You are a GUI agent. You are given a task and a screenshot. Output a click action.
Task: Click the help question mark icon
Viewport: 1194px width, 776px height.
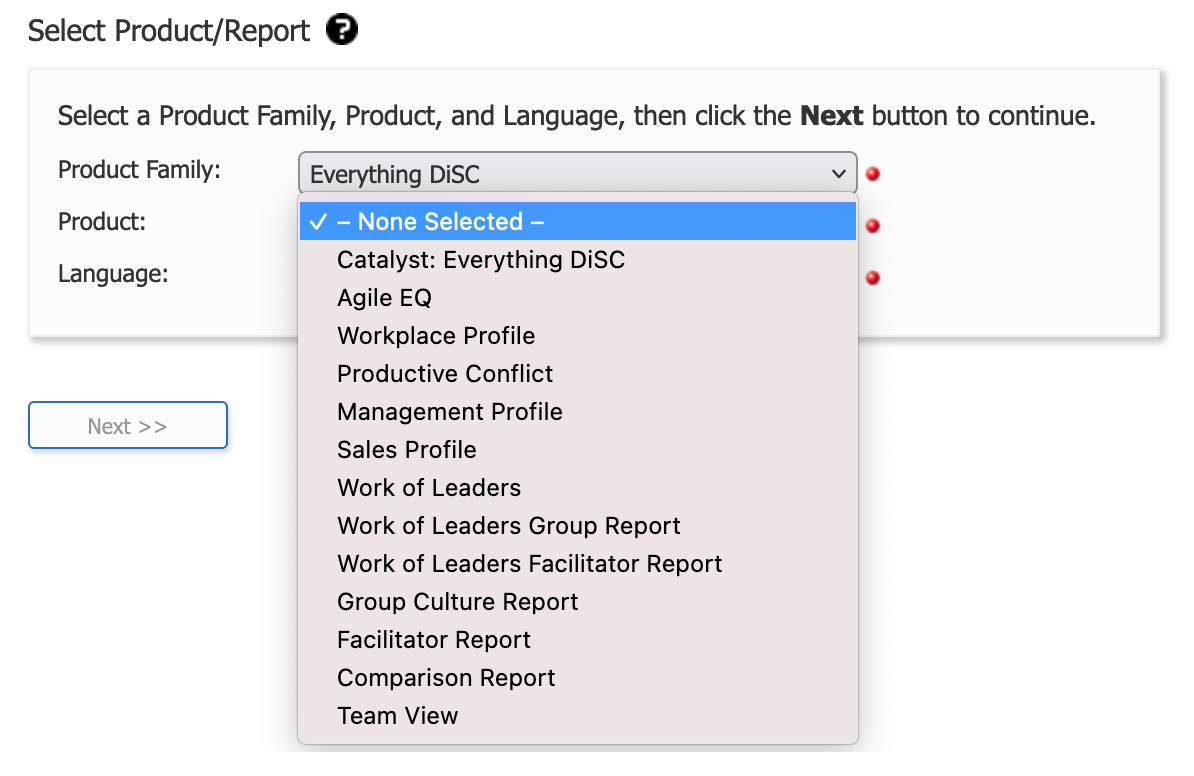342,30
